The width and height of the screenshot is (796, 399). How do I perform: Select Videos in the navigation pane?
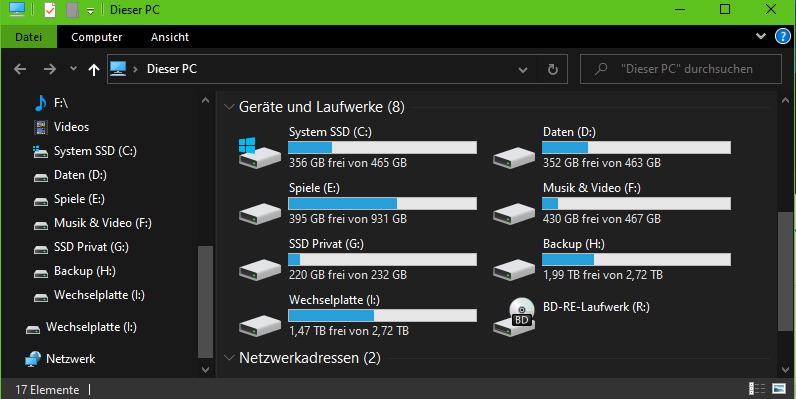(x=72, y=127)
